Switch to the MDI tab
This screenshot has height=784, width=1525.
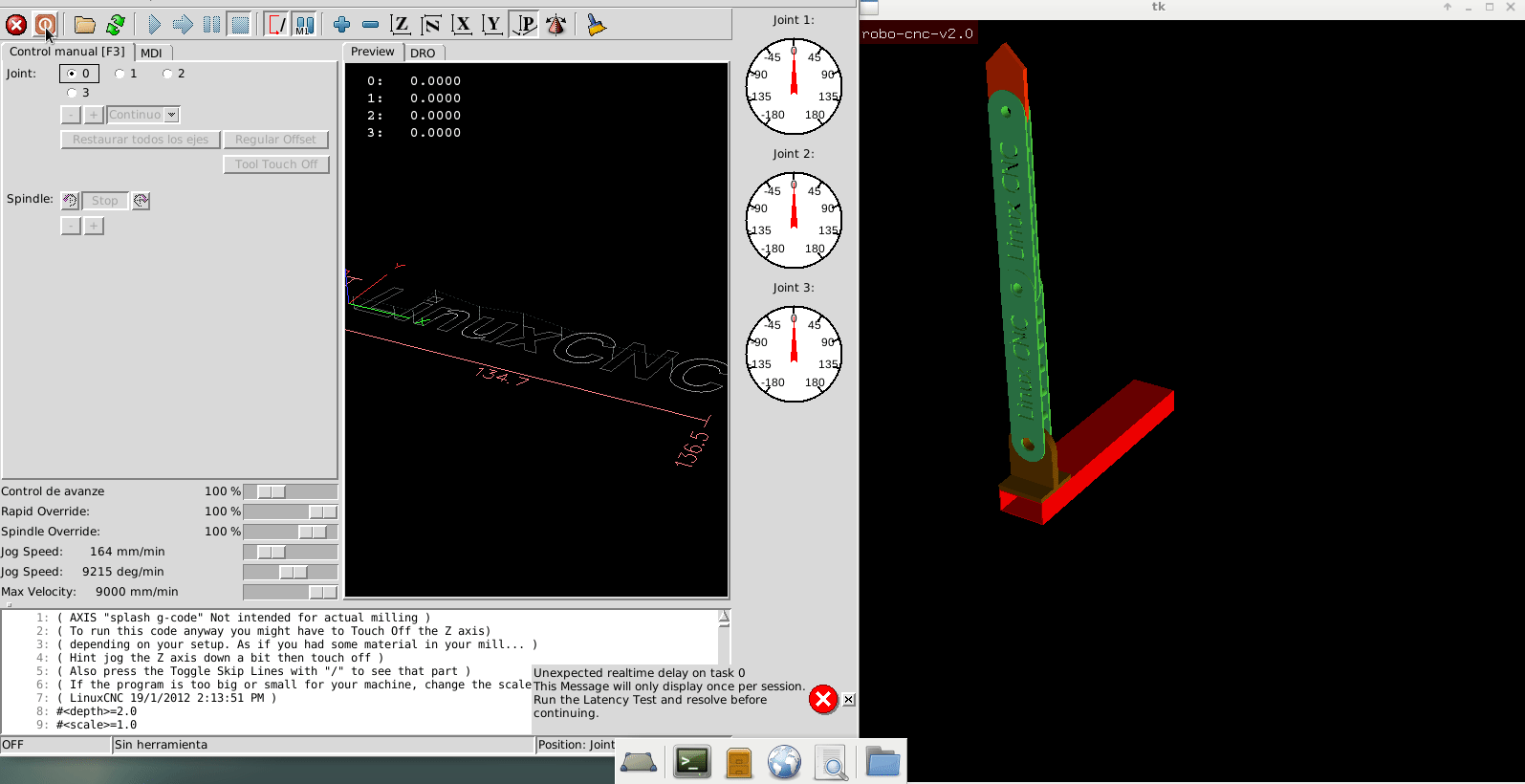pos(151,53)
